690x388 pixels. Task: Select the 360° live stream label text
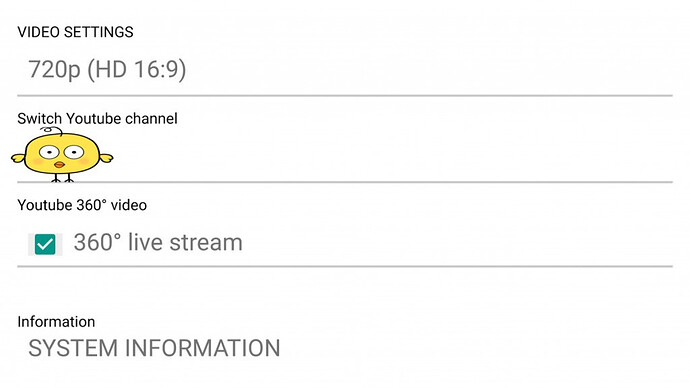[x=158, y=242]
